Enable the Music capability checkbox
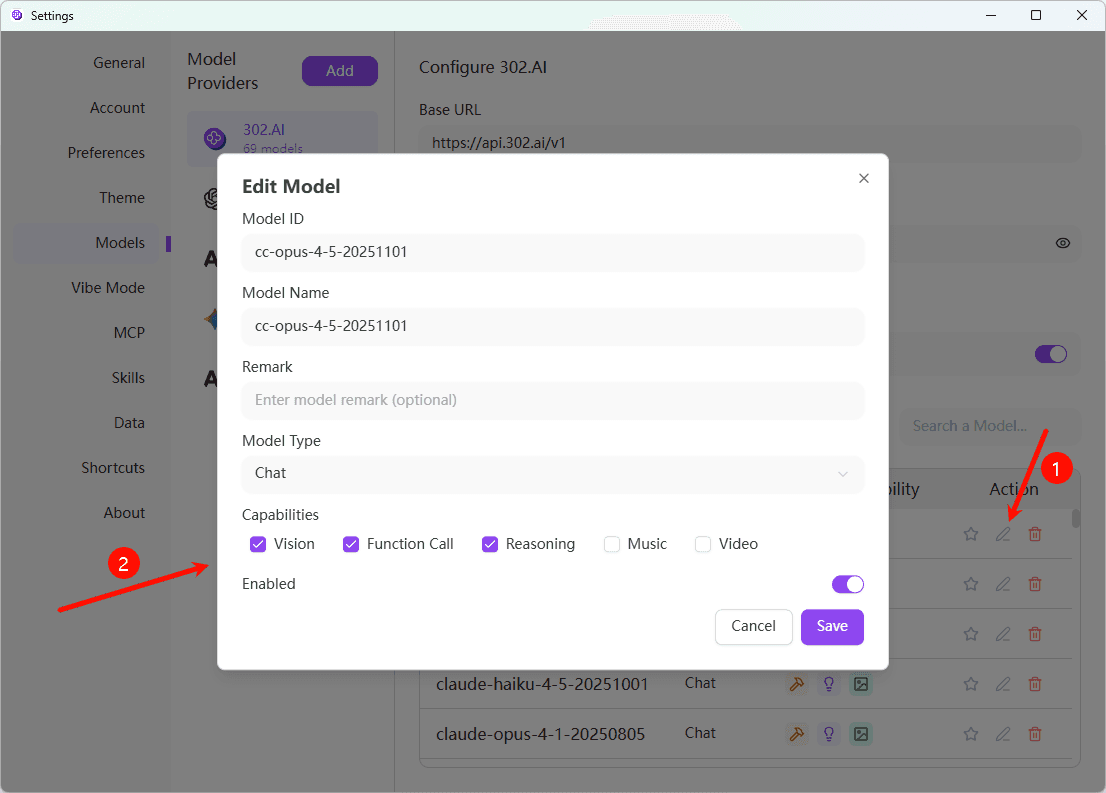The image size is (1106, 793). click(x=612, y=544)
